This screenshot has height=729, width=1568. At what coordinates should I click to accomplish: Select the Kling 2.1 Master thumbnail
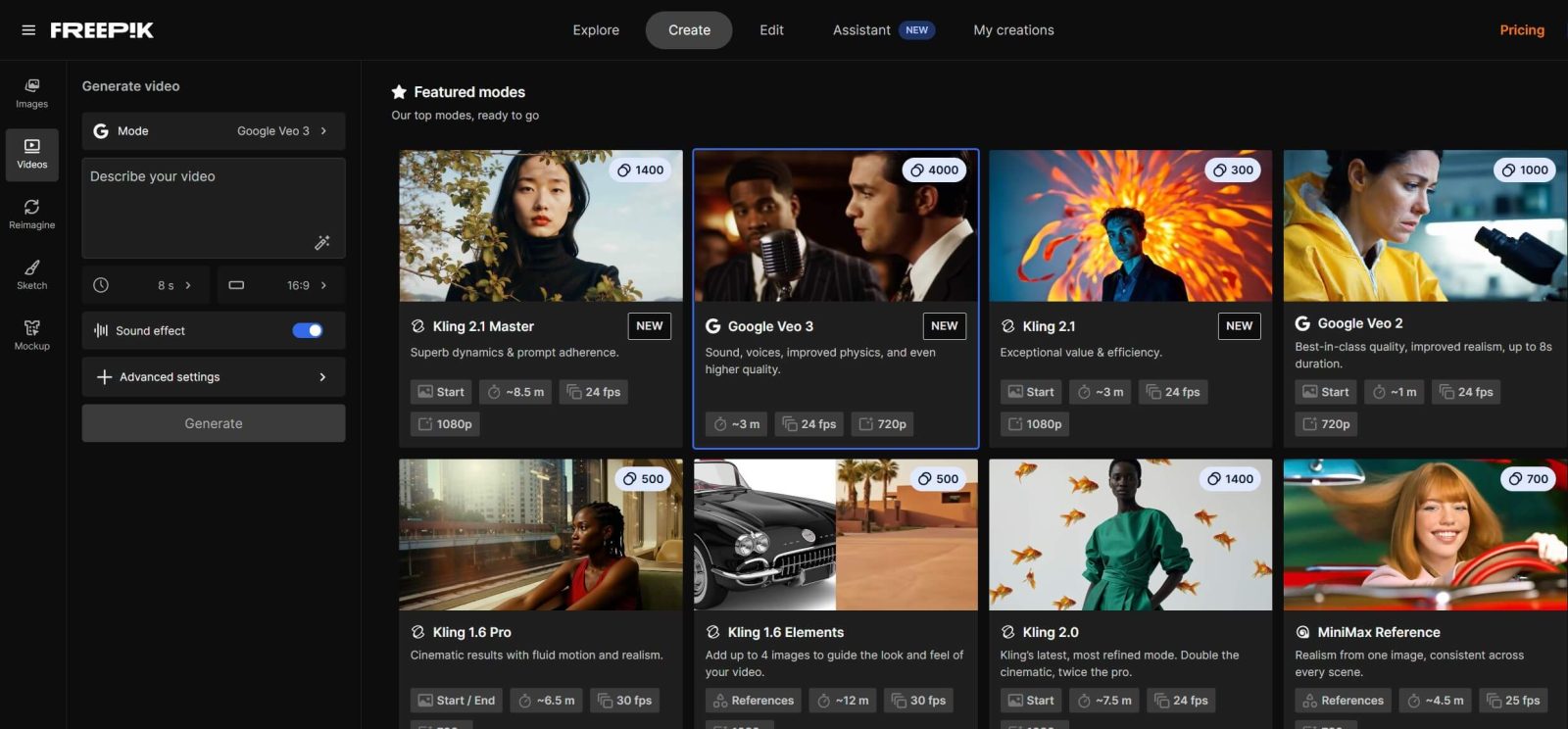[540, 225]
